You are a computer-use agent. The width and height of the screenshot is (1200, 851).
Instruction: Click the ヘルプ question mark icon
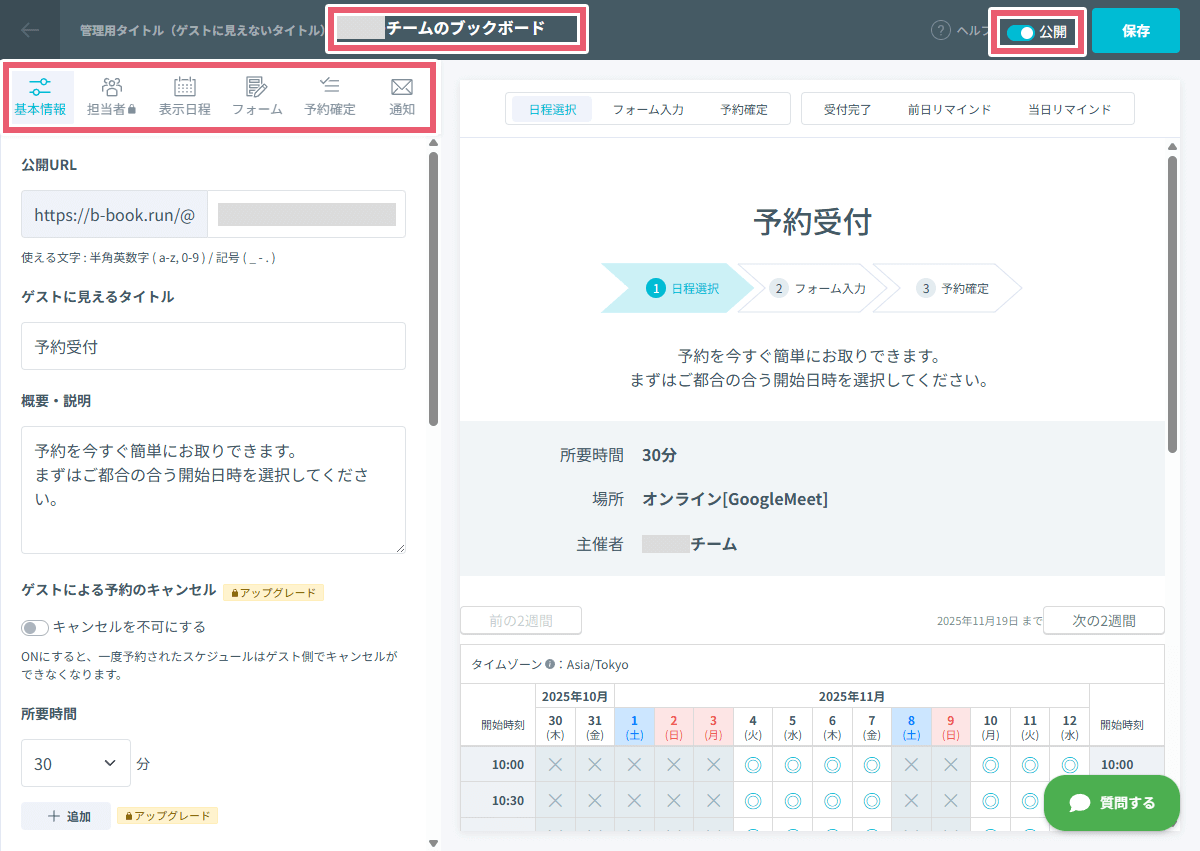tap(940, 30)
